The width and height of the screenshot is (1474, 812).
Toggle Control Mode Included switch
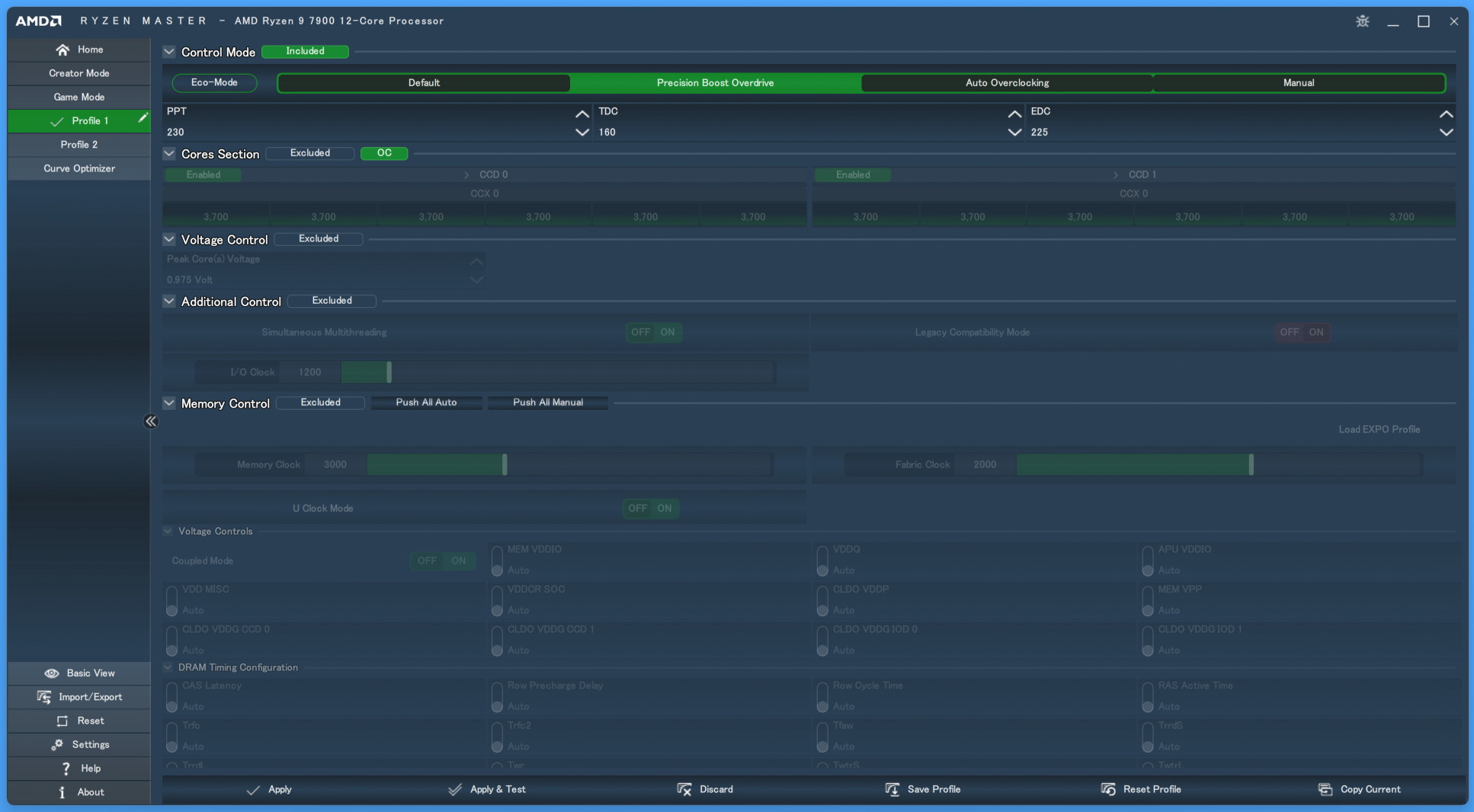point(306,51)
